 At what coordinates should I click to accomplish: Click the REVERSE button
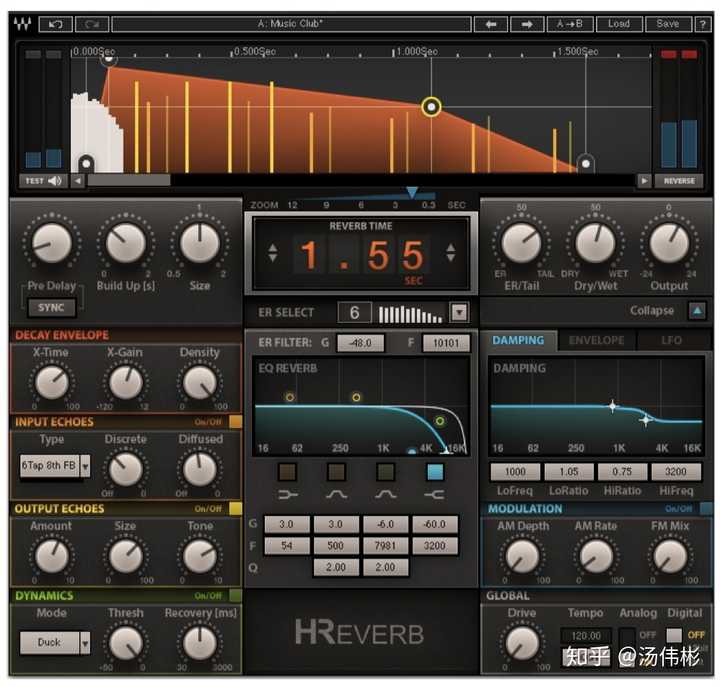[679, 180]
